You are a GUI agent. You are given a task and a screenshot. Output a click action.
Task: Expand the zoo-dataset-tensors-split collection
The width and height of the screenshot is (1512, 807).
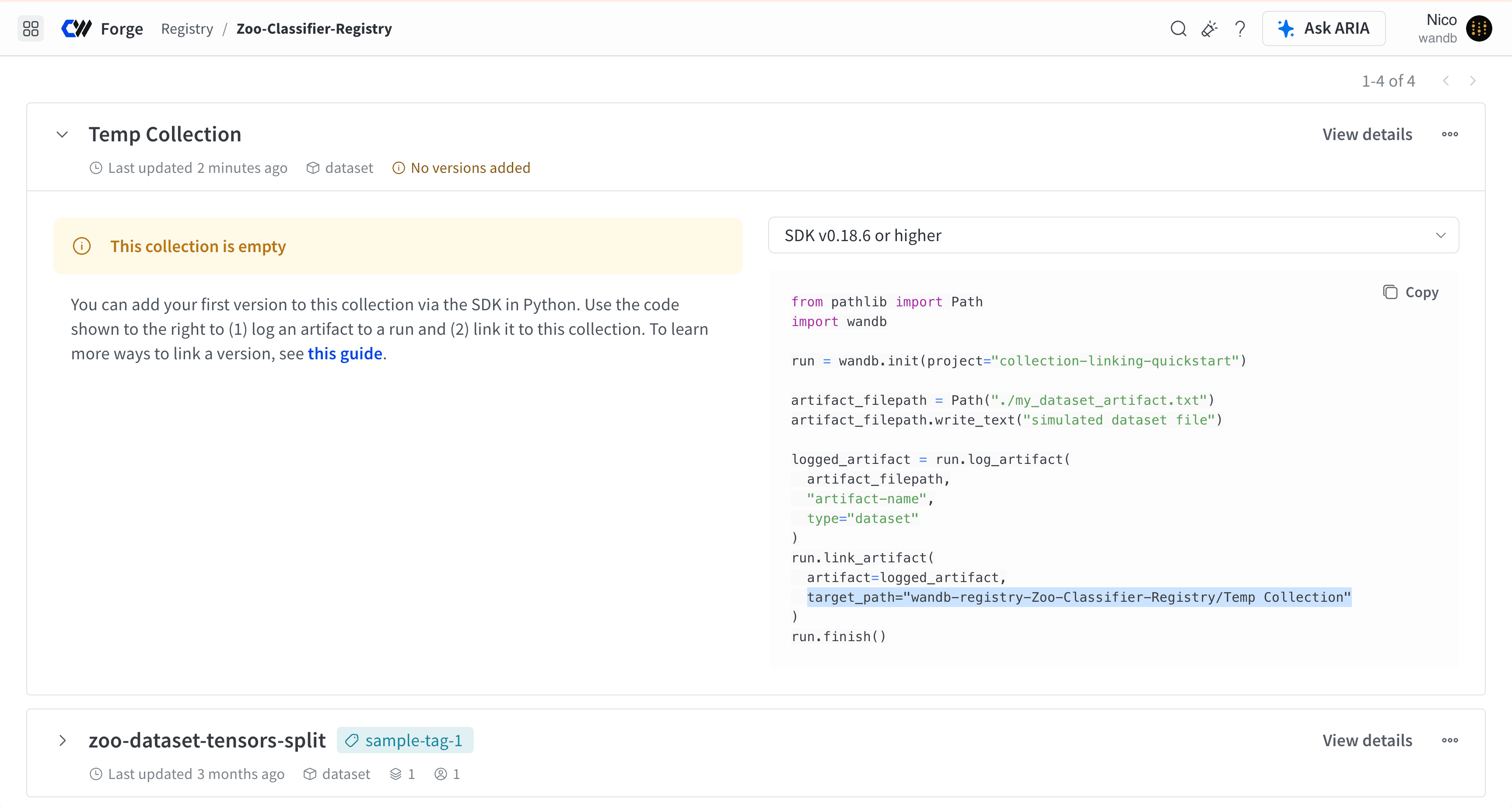pyautogui.click(x=62, y=740)
